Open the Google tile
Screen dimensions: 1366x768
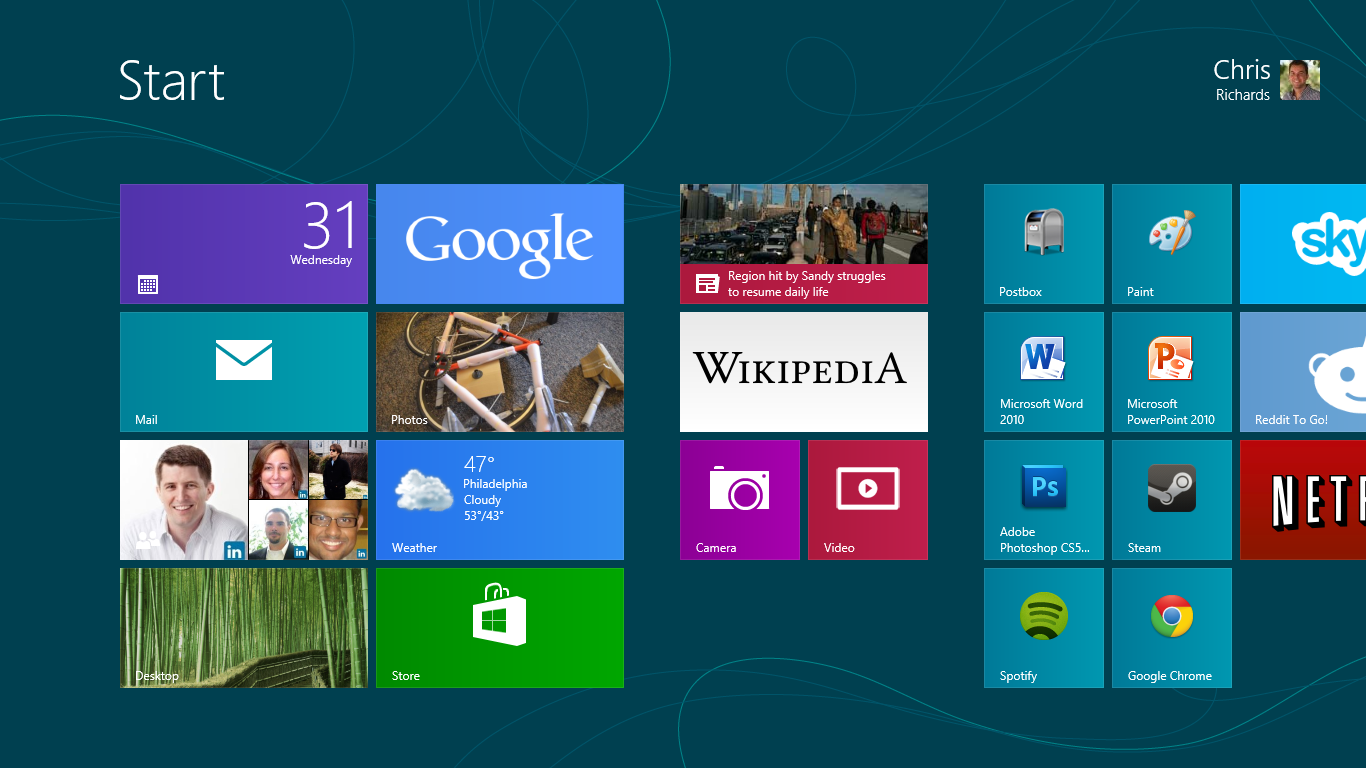[500, 244]
